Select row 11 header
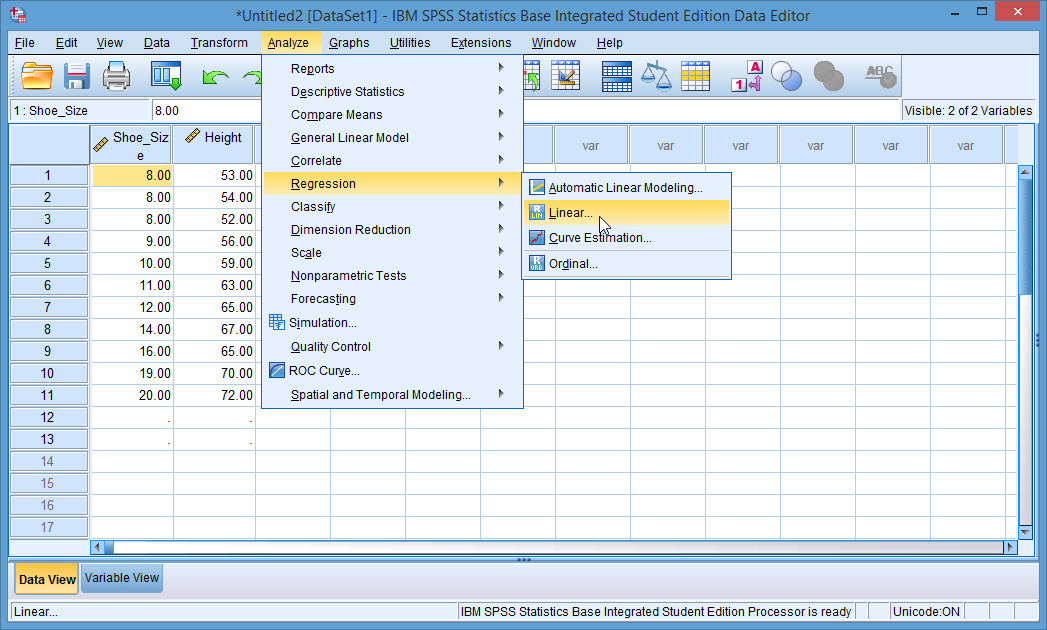Screen dimensions: 1047x630 (x=49, y=395)
